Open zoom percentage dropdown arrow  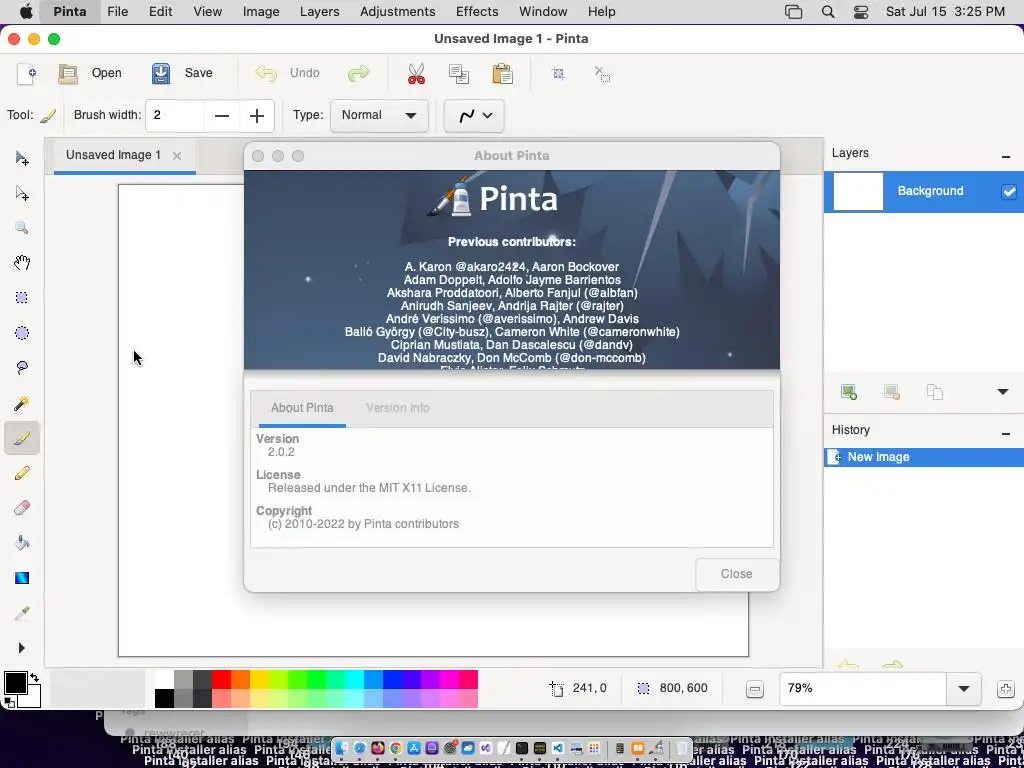[963, 688]
